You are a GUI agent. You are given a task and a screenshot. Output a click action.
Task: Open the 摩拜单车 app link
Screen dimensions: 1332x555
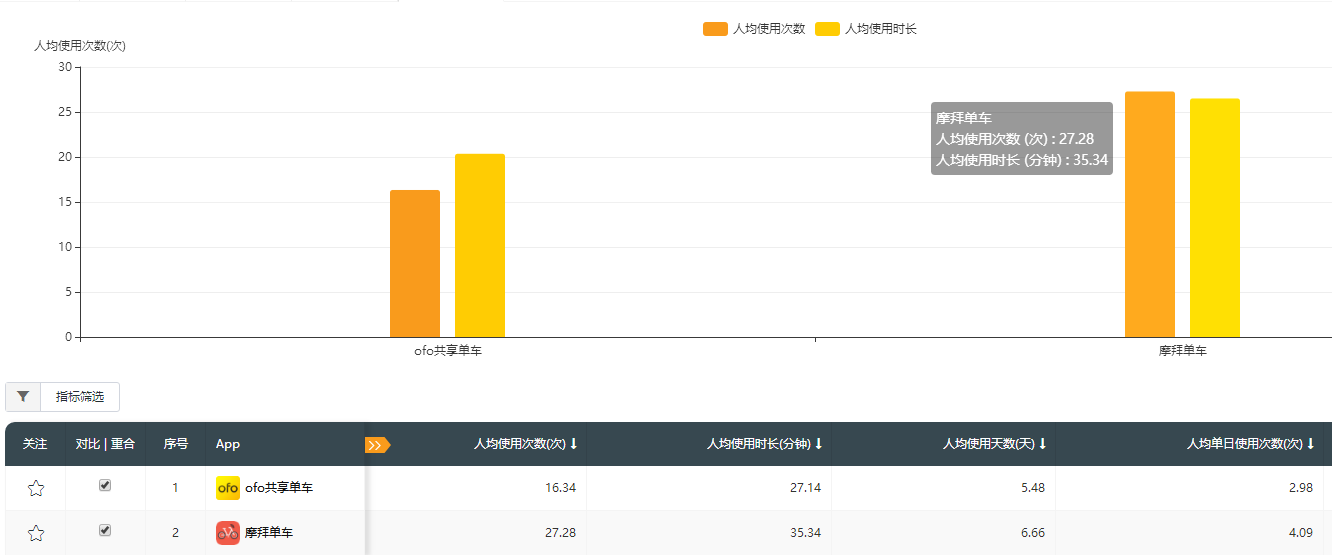coord(269,533)
